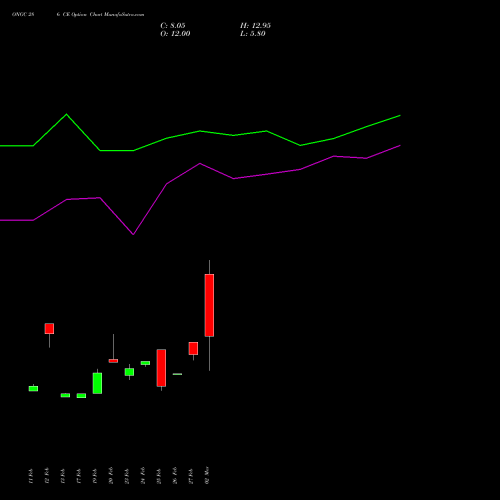Viewport: 500px width, 500px height.
Task: Click the high value H: 12.95
Action: [255, 26]
